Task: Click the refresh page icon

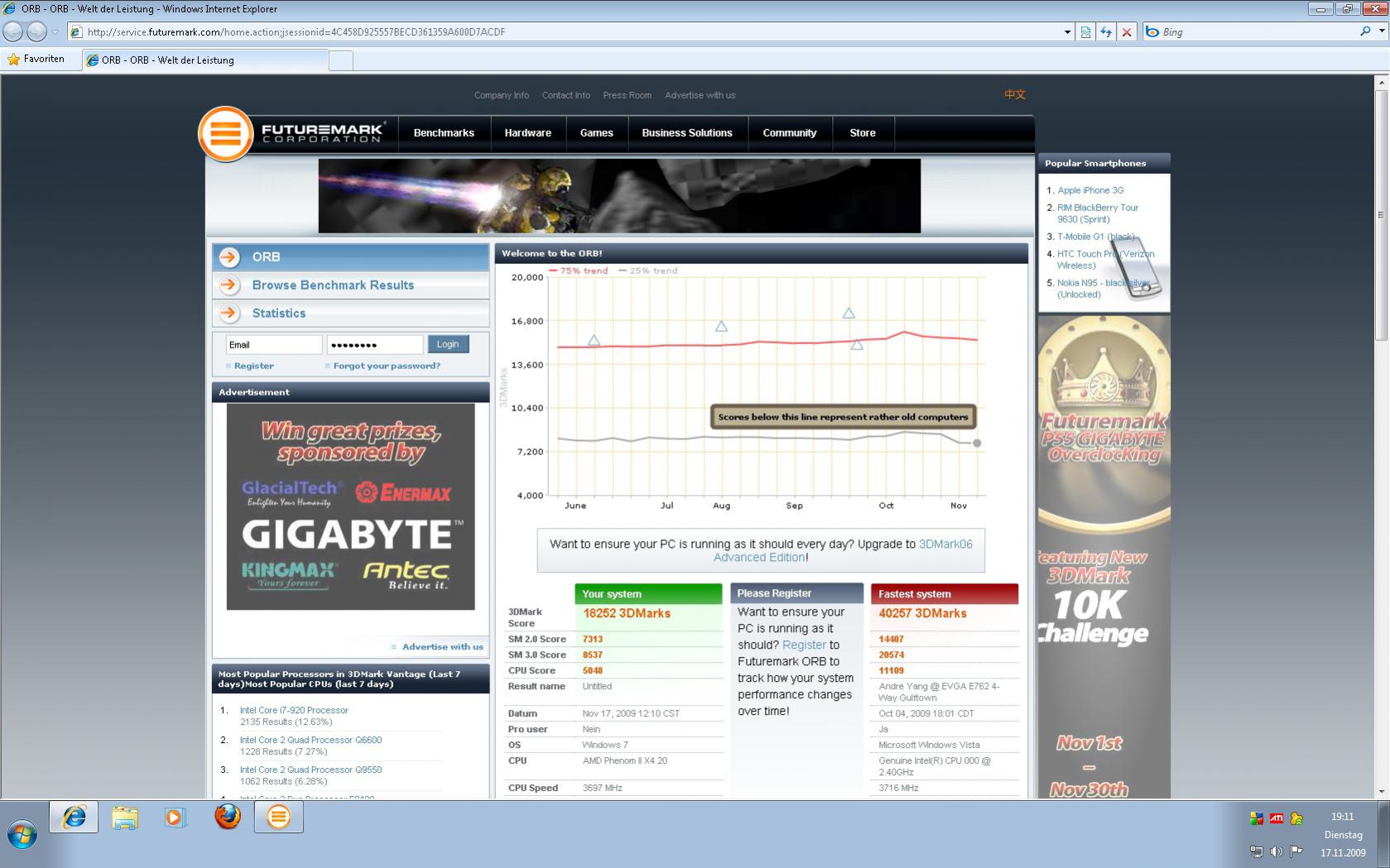Action: (1106, 32)
